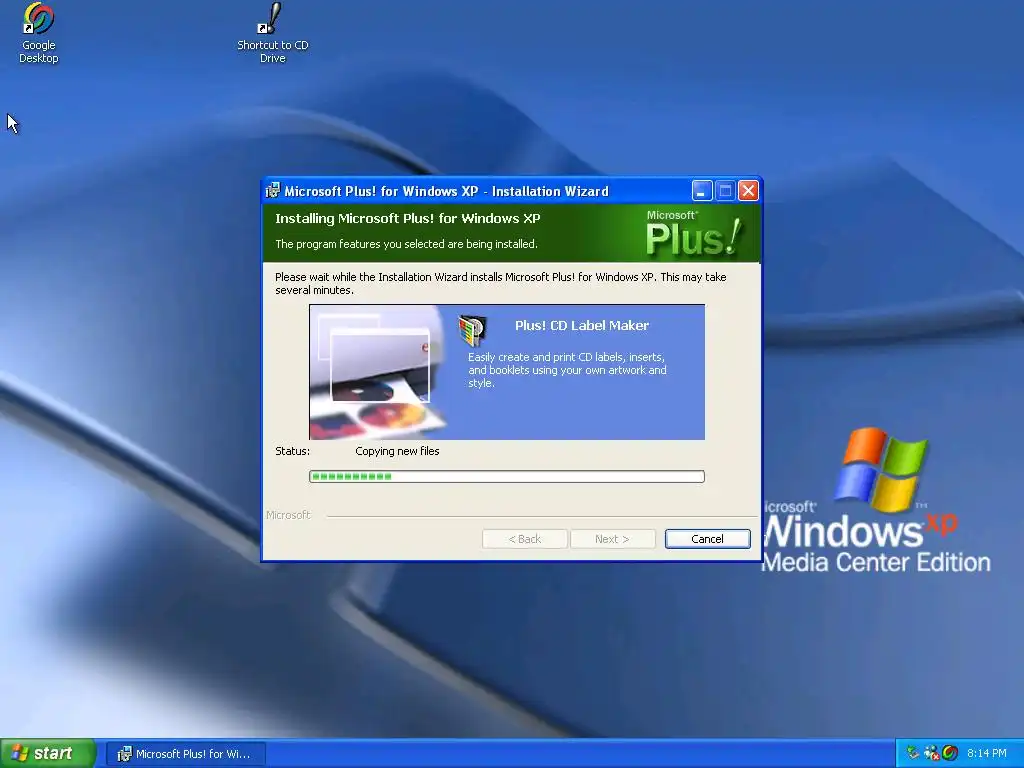Click the Plus! CD Label Maker icon

coord(472,330)
